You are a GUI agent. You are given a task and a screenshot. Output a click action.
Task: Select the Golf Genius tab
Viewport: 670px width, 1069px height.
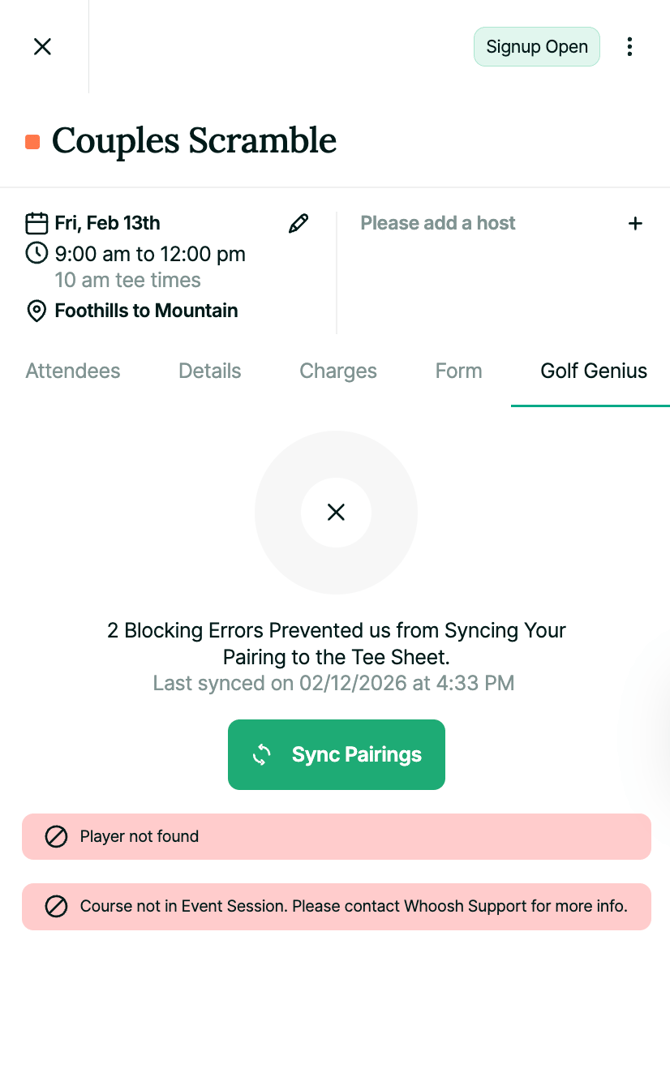pyautogui.click(x=593, y=371)
